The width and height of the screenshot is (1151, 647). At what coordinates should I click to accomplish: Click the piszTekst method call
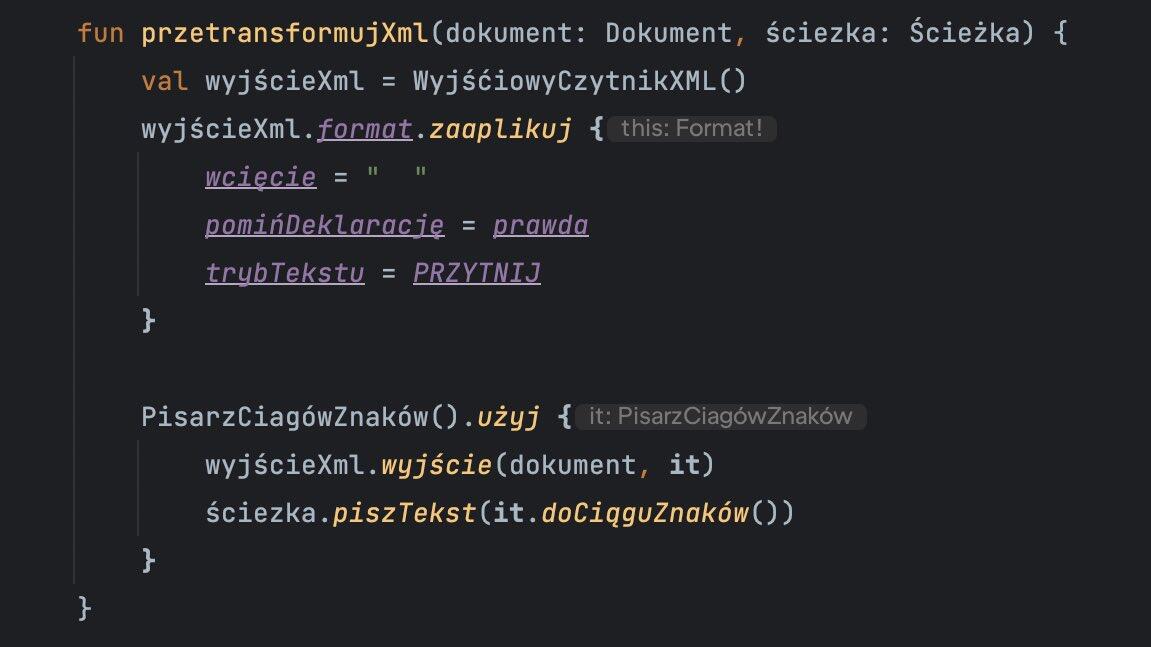(x=404, y=513)
